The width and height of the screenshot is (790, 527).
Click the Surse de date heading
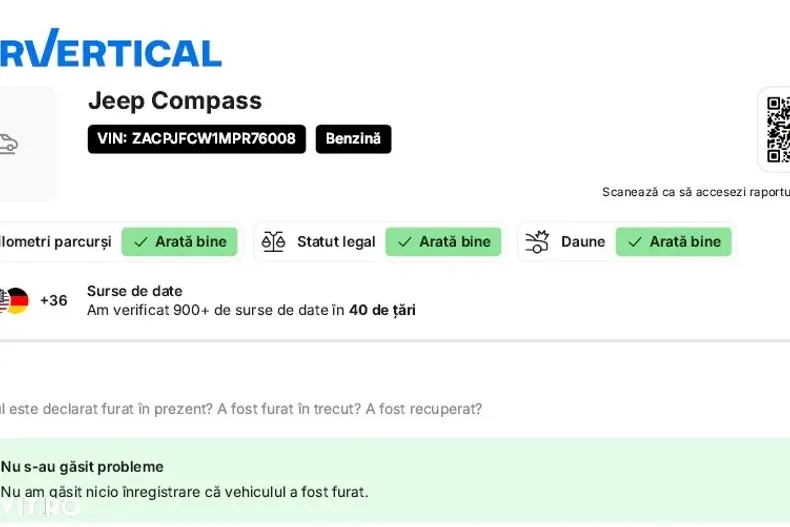click(135, 291)
